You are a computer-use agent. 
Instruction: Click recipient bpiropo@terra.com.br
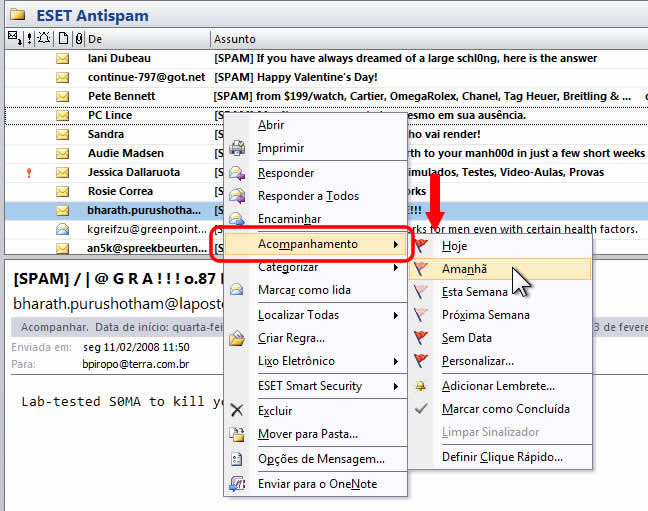[136, 364]
